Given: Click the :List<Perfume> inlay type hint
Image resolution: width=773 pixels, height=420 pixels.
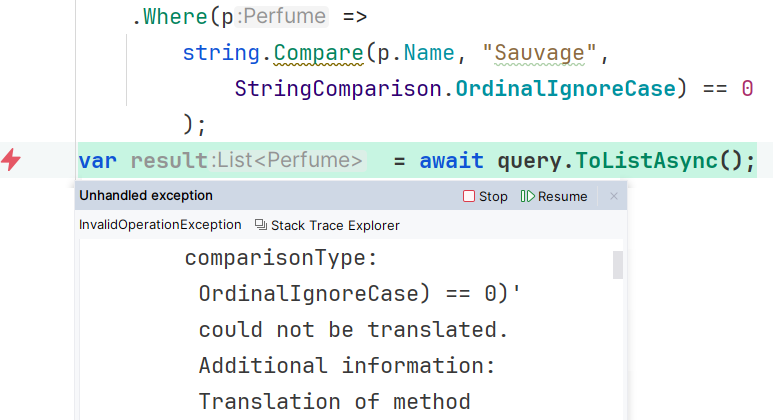Looking at the screenshot, I should 287,160.
